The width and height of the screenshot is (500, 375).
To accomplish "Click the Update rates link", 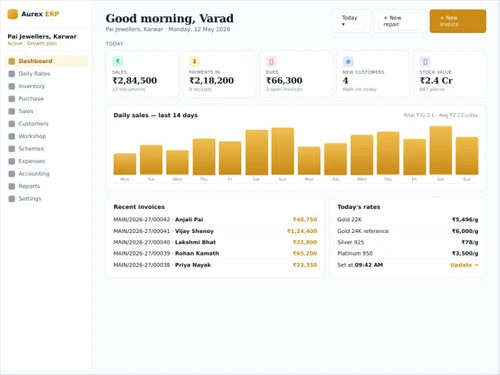I will point(464,265).
